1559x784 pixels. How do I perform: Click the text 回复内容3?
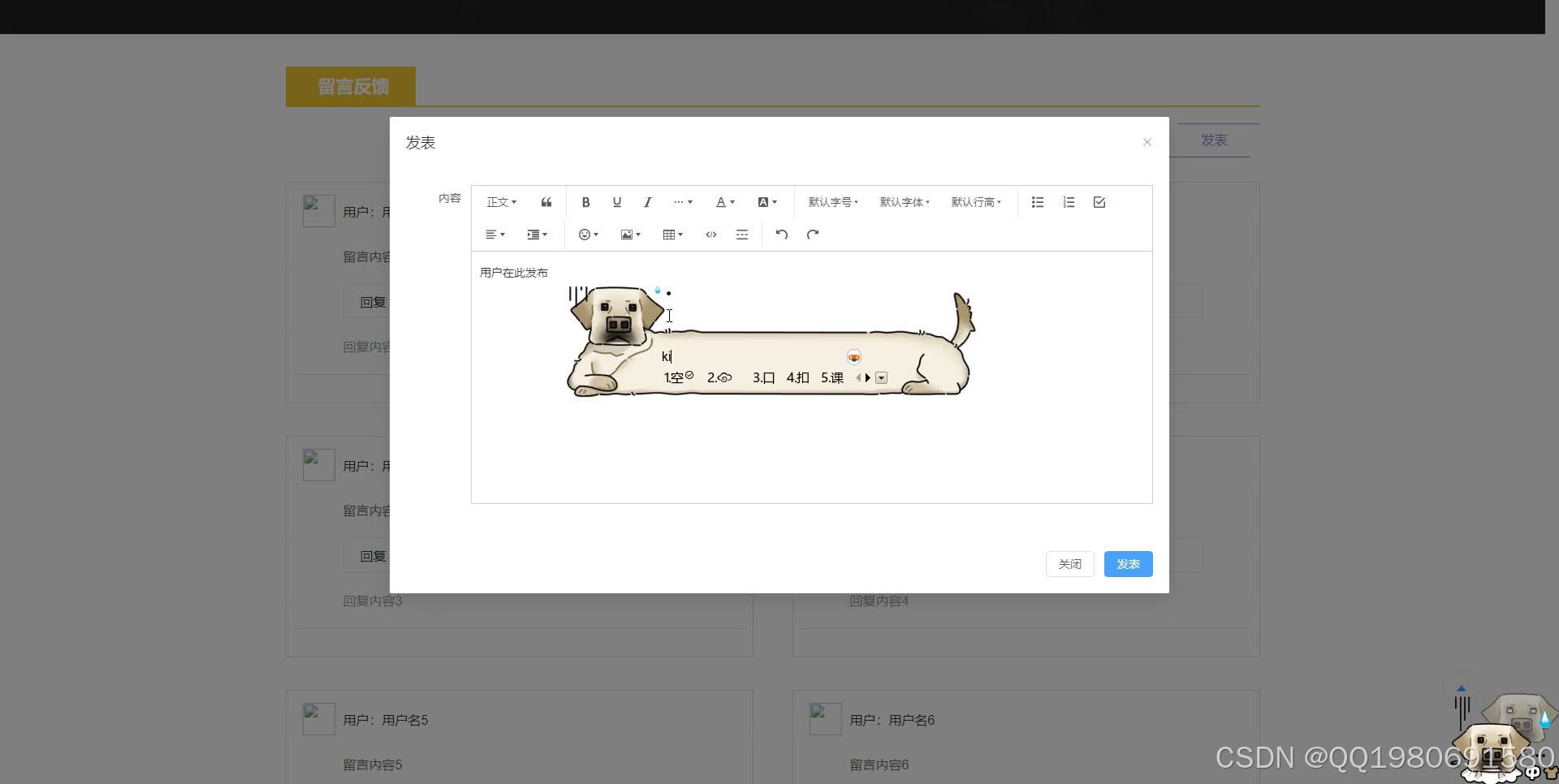[372, 601]
